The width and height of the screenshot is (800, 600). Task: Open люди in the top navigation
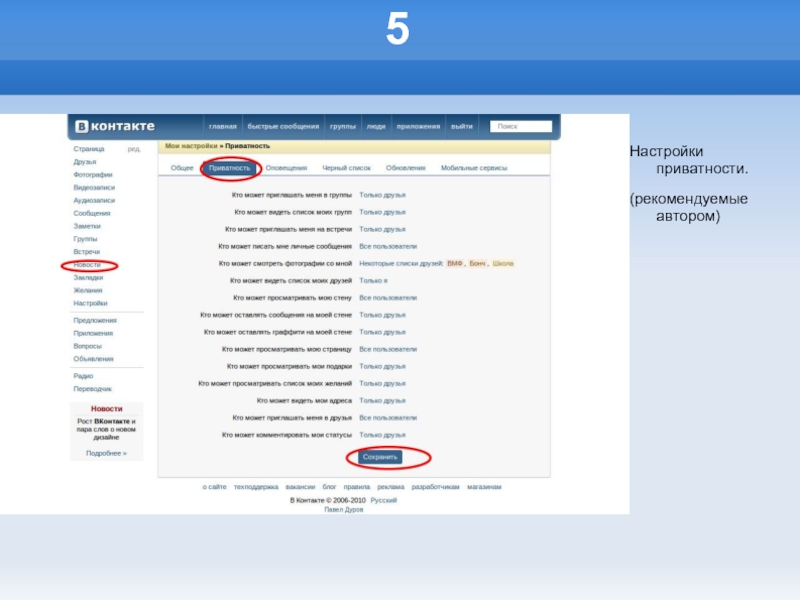376,127
